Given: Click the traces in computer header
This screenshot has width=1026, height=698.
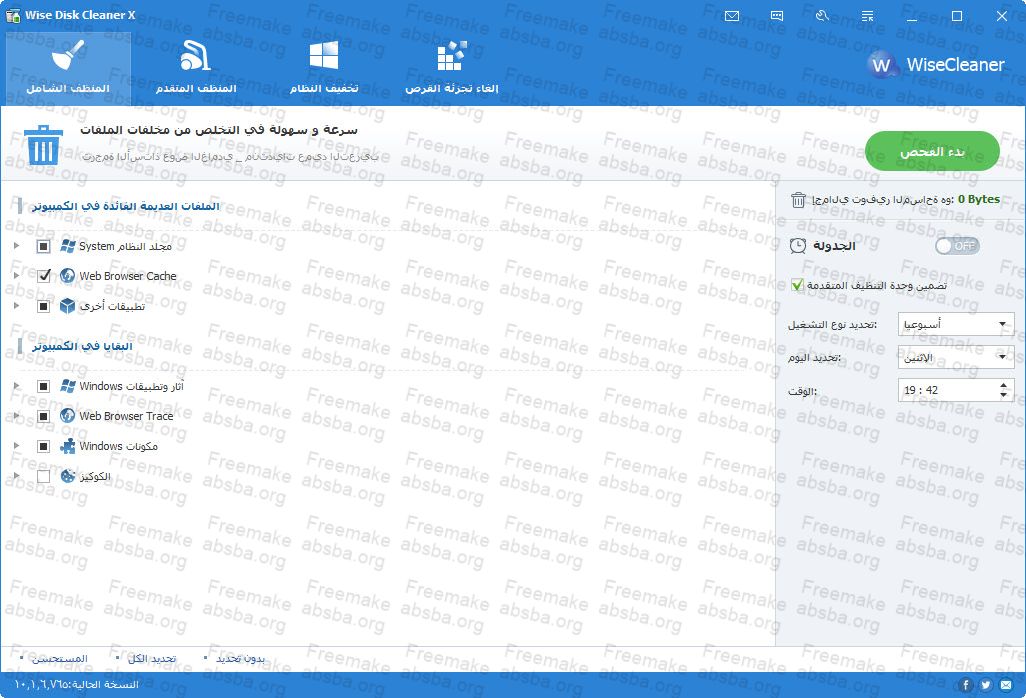Looking at the screenshot, I should pos(82,346).
